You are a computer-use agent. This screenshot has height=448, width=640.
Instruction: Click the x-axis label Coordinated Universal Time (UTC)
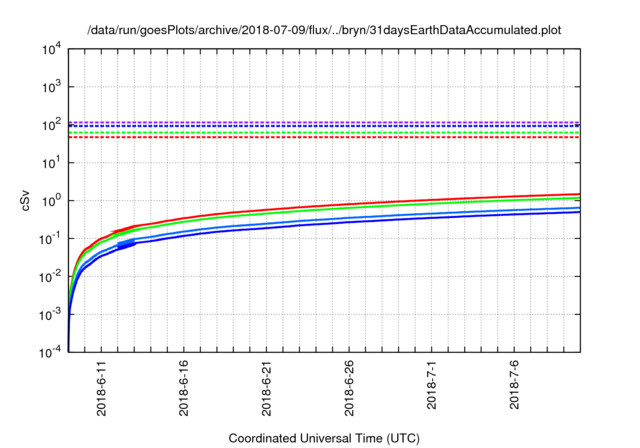click(x=324, y=438)
